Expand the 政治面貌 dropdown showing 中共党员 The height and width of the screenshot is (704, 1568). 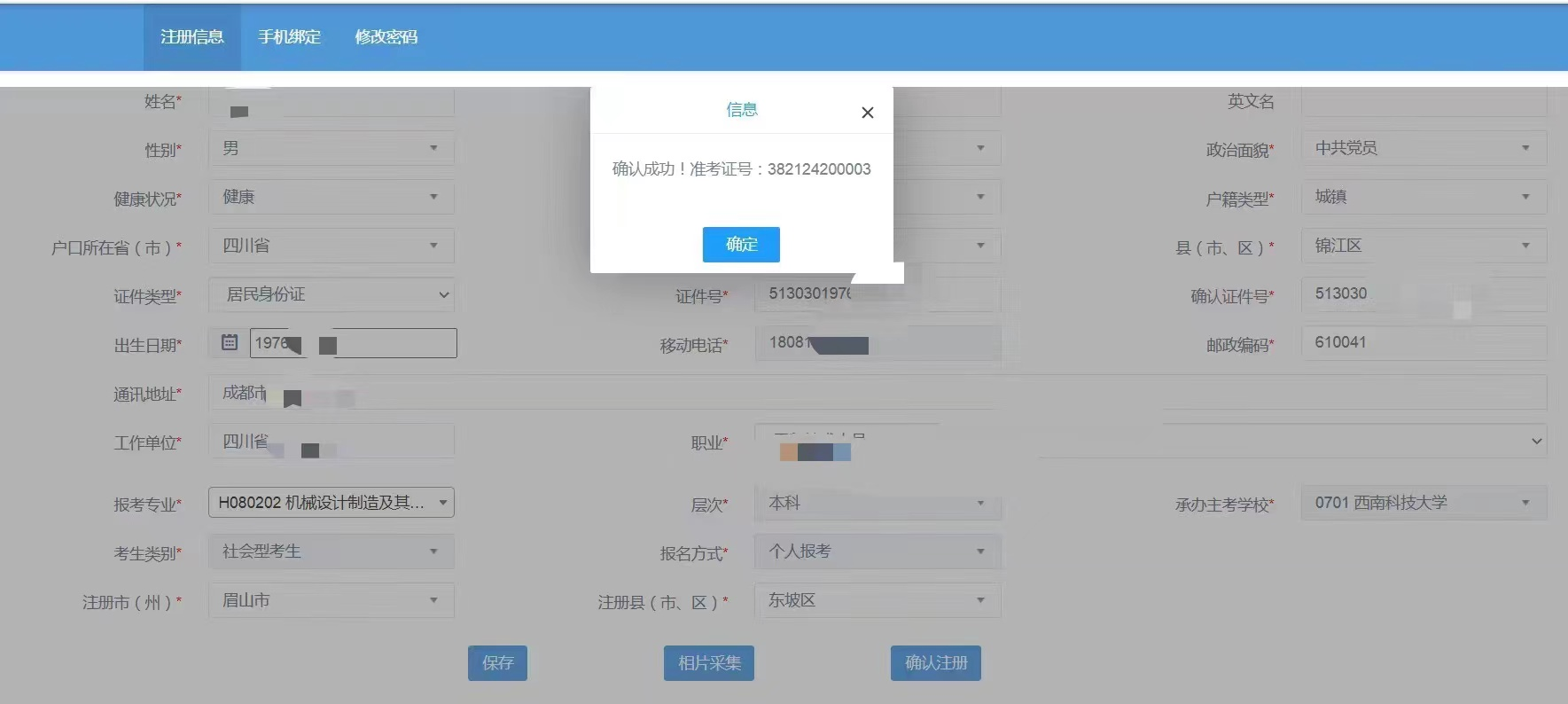1423,148
